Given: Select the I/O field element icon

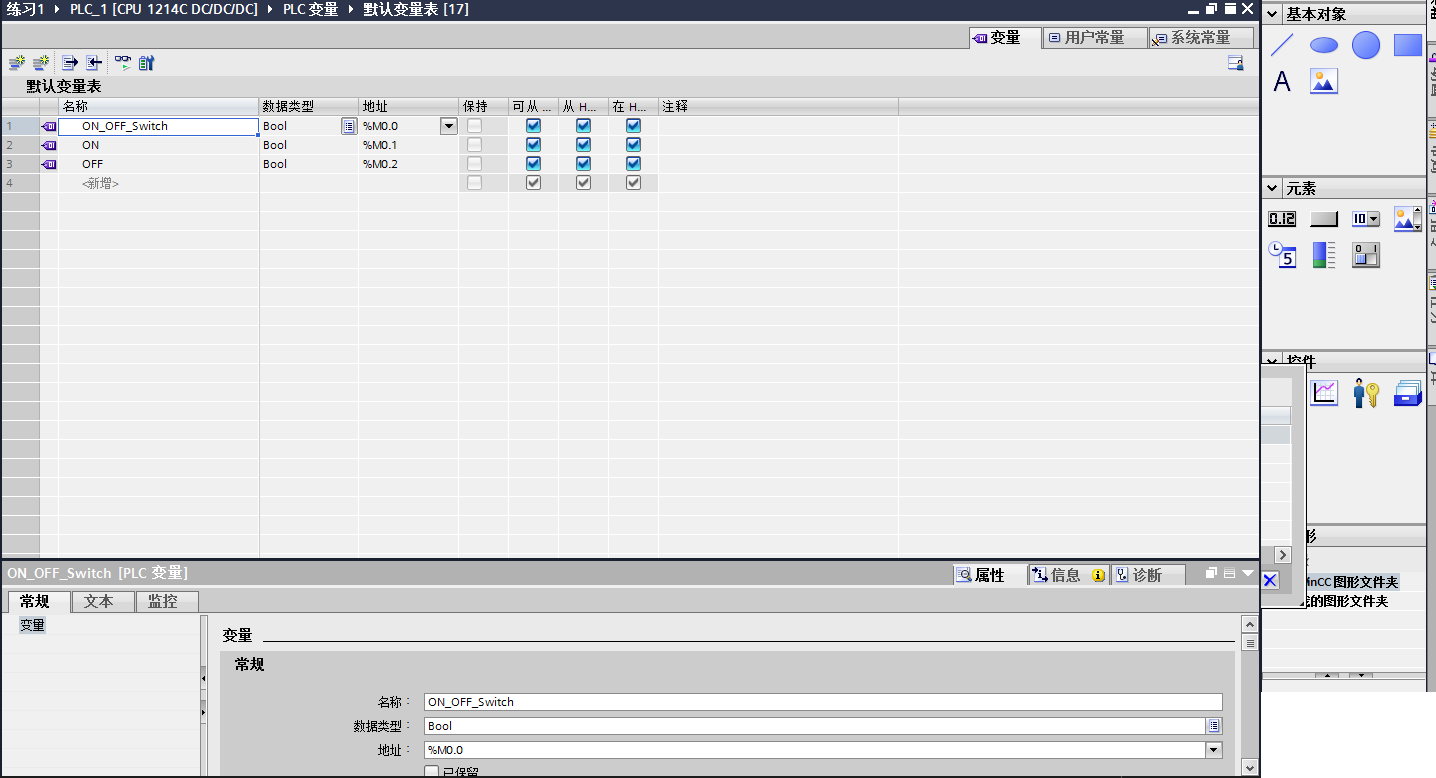Looking at the screenshot, I should click(x=1282, y=219).
